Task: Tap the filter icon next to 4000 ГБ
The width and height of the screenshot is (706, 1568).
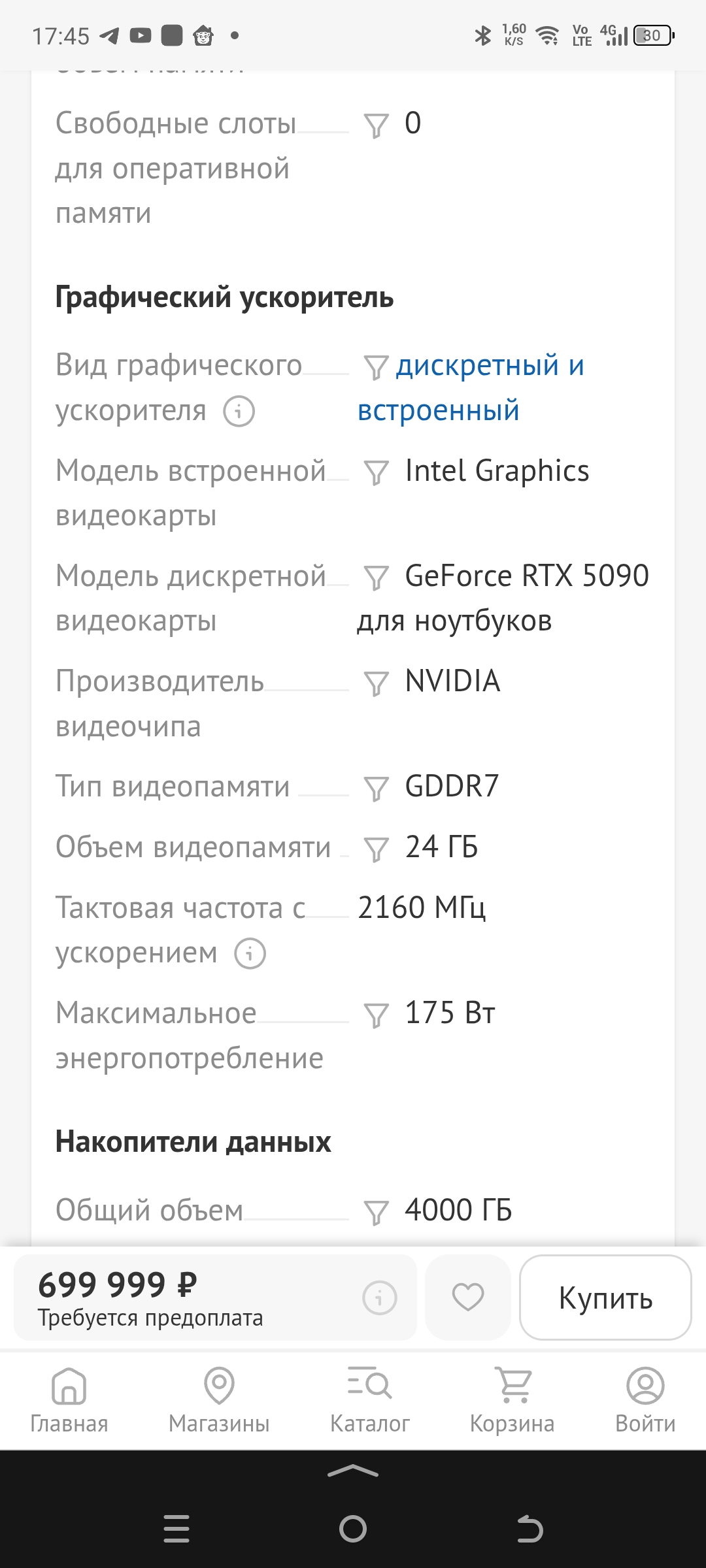Action: [x=376, y=1213]
